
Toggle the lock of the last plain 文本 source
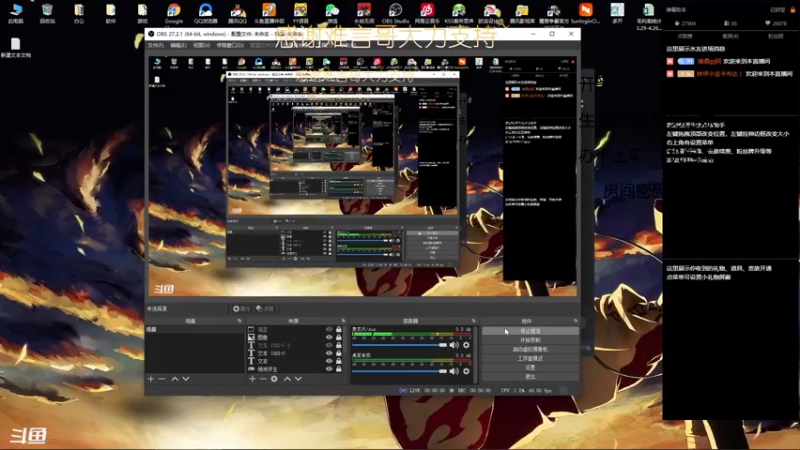(339, 361)
